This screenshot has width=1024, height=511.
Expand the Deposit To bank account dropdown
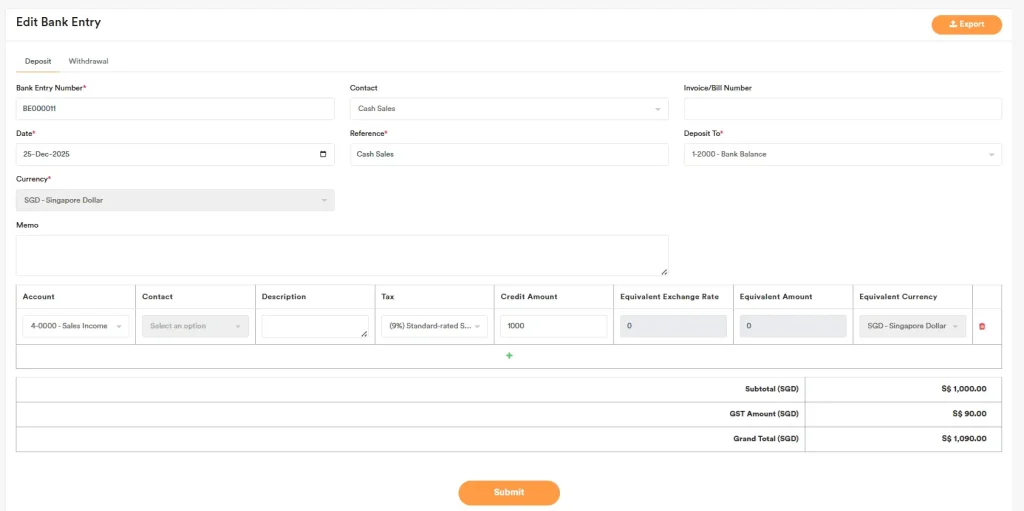pyautogui.click(x=842, y=154)
